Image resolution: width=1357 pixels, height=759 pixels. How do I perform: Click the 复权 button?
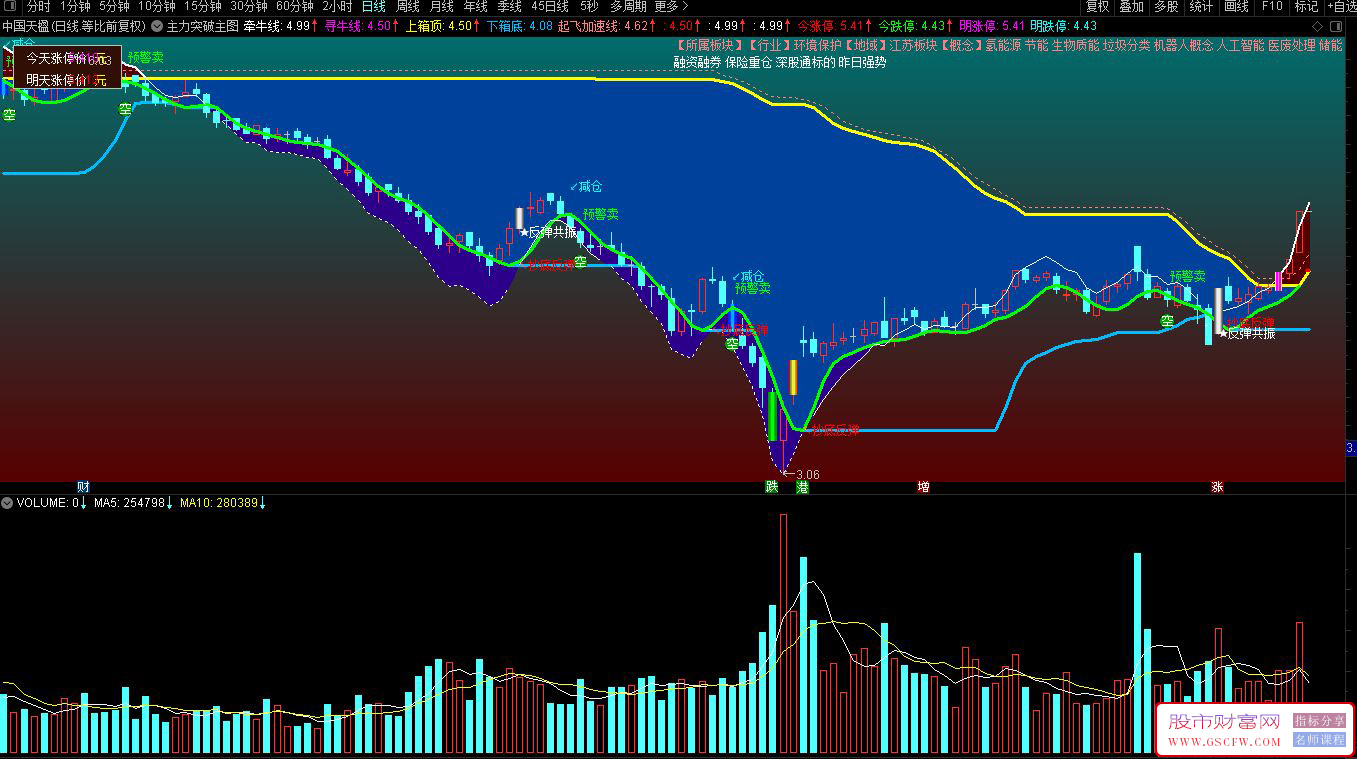click(1098, 7)
